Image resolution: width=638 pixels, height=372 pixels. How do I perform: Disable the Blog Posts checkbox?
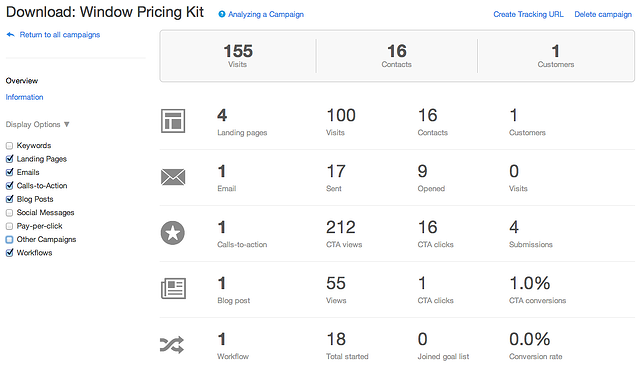click(x=9, y=199)
